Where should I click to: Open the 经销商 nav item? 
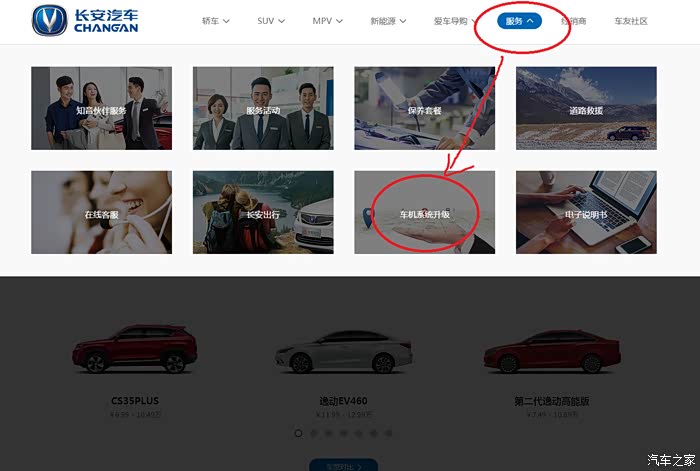574,21
